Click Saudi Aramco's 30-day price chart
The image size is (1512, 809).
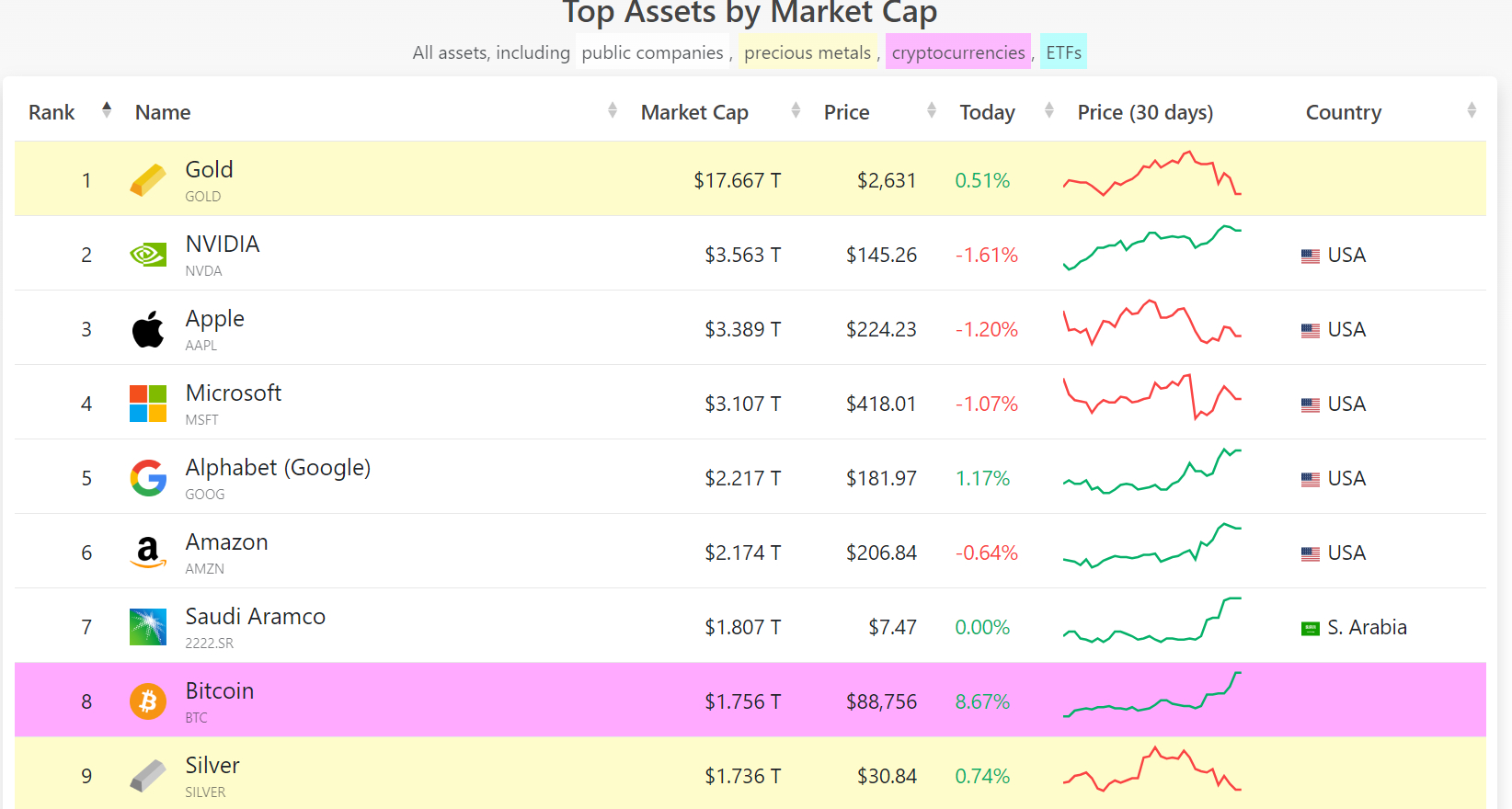point(1152,620)
